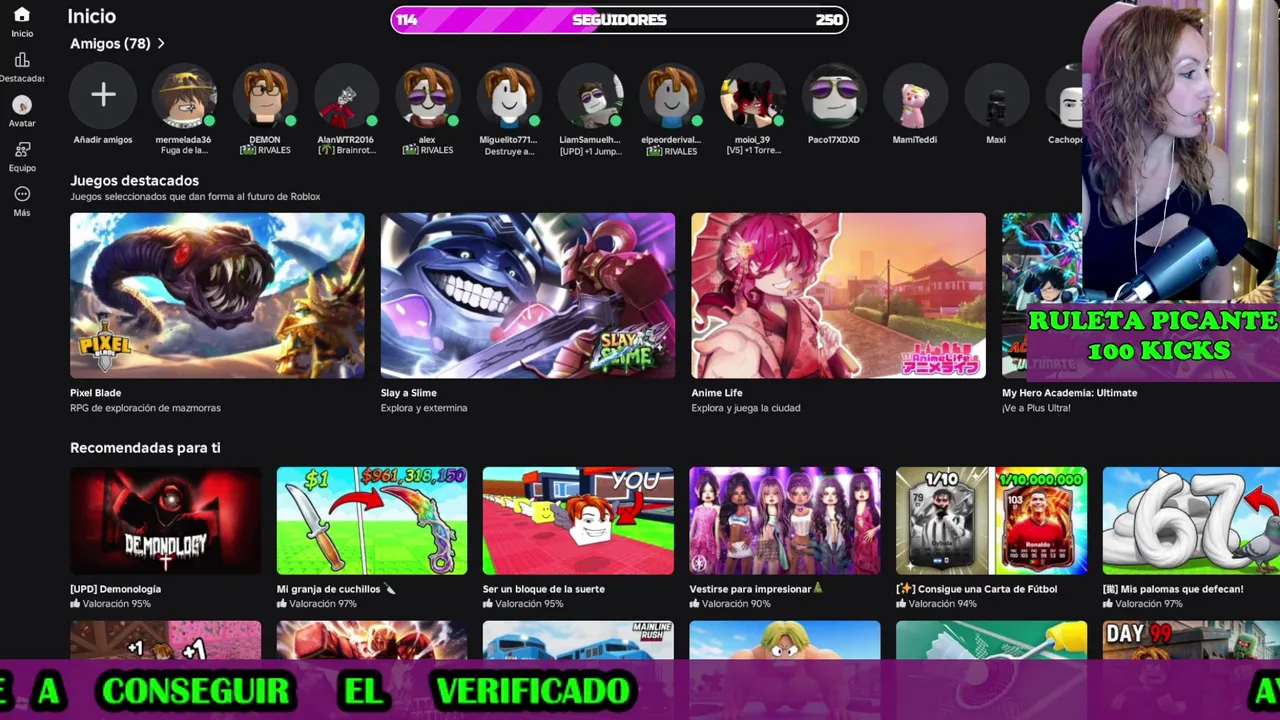This screenshot has height=720, width=1280.
Task: Expand the Amigos (78) chevron
Action: tap(161, 44)
